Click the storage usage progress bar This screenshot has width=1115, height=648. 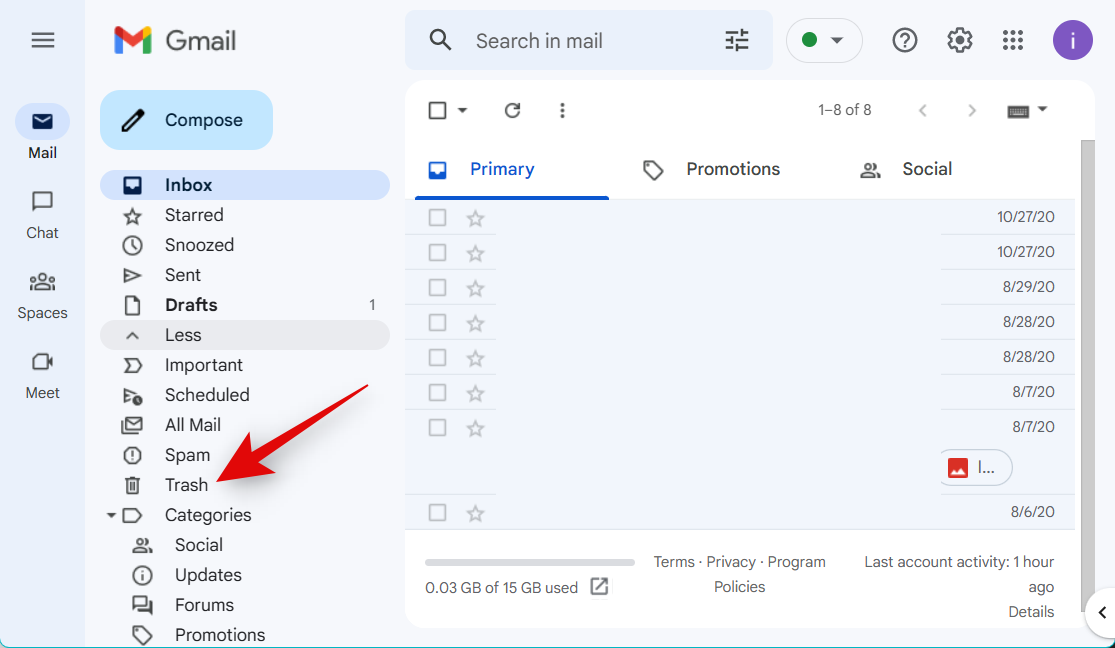[530, 562]
